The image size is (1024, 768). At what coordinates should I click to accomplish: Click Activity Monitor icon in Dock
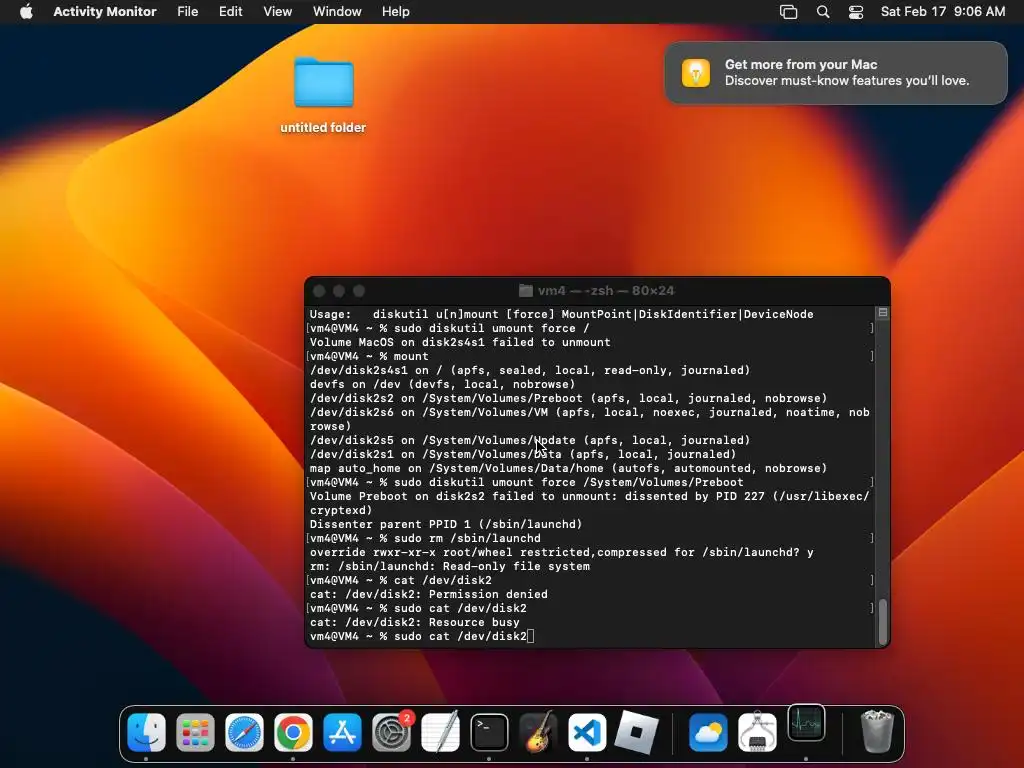(x=807, y=723)
